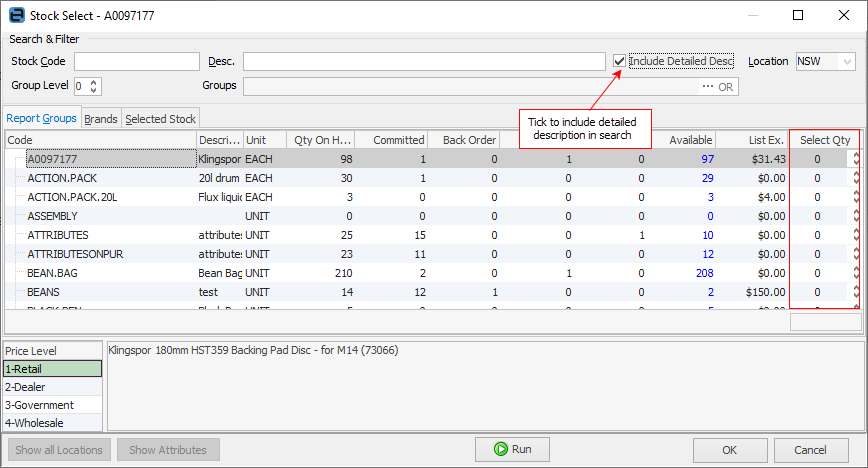Viewport: 868px width, 468px height.
Task: Select the Report Groups tab
Action: (x=41, y=118)
